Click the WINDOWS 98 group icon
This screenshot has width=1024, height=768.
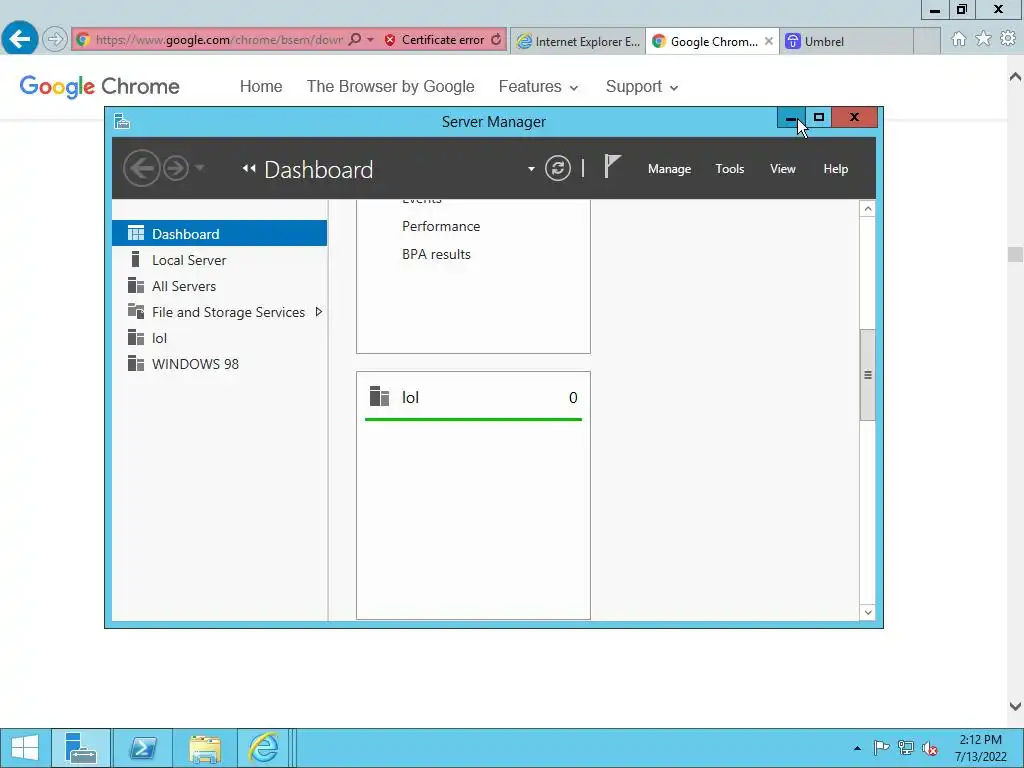coord(136,364)
